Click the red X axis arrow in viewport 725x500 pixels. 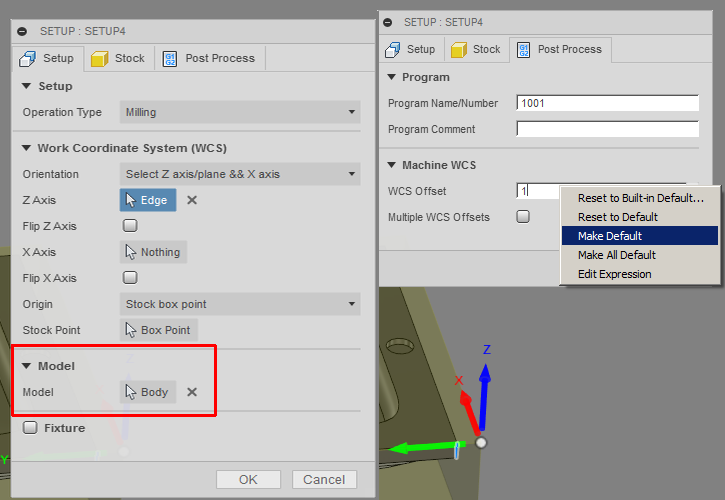(470, 413)
